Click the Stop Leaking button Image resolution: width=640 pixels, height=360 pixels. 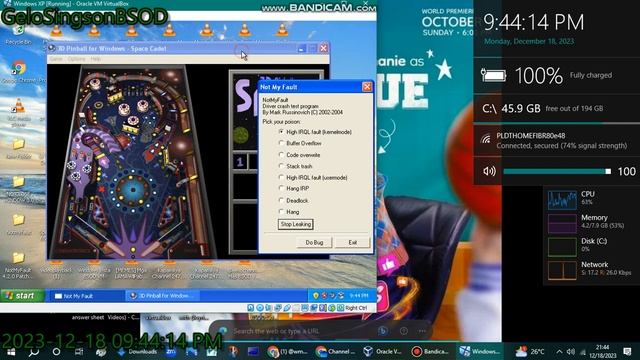(296, 224)
